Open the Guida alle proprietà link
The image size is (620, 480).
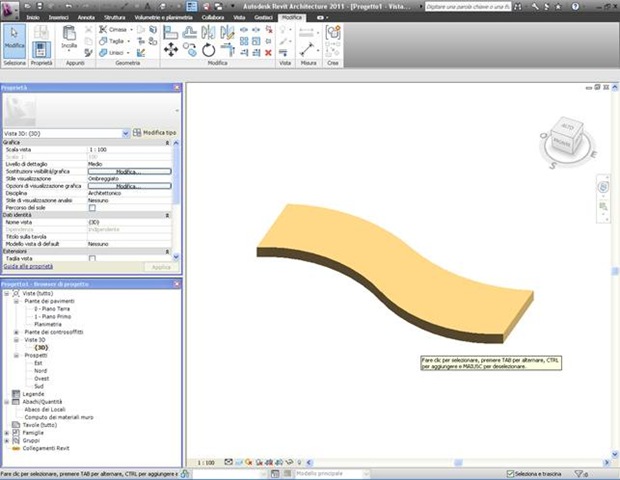[27, 267]
